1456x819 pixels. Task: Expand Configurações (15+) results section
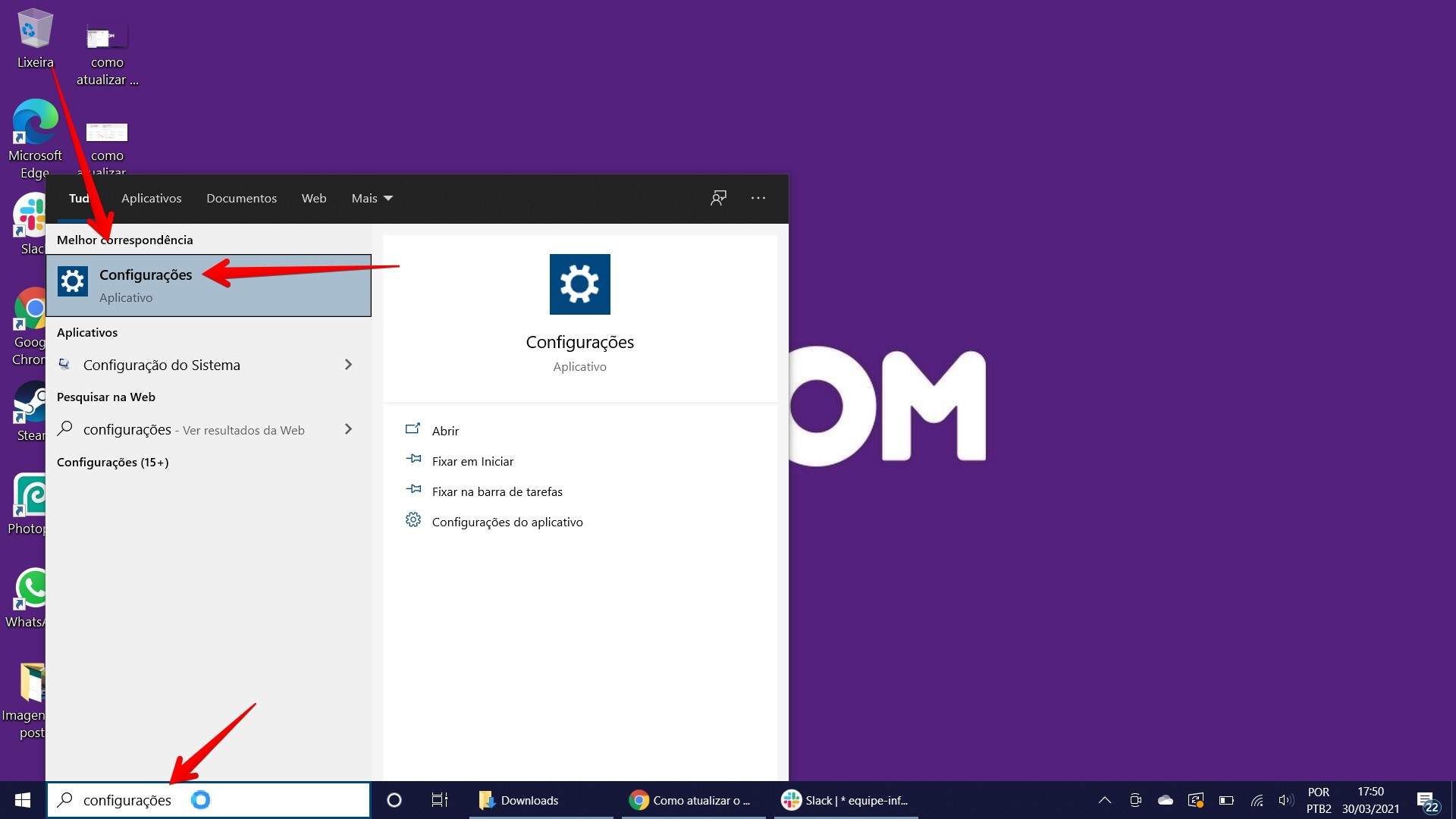tap(112, 461)
